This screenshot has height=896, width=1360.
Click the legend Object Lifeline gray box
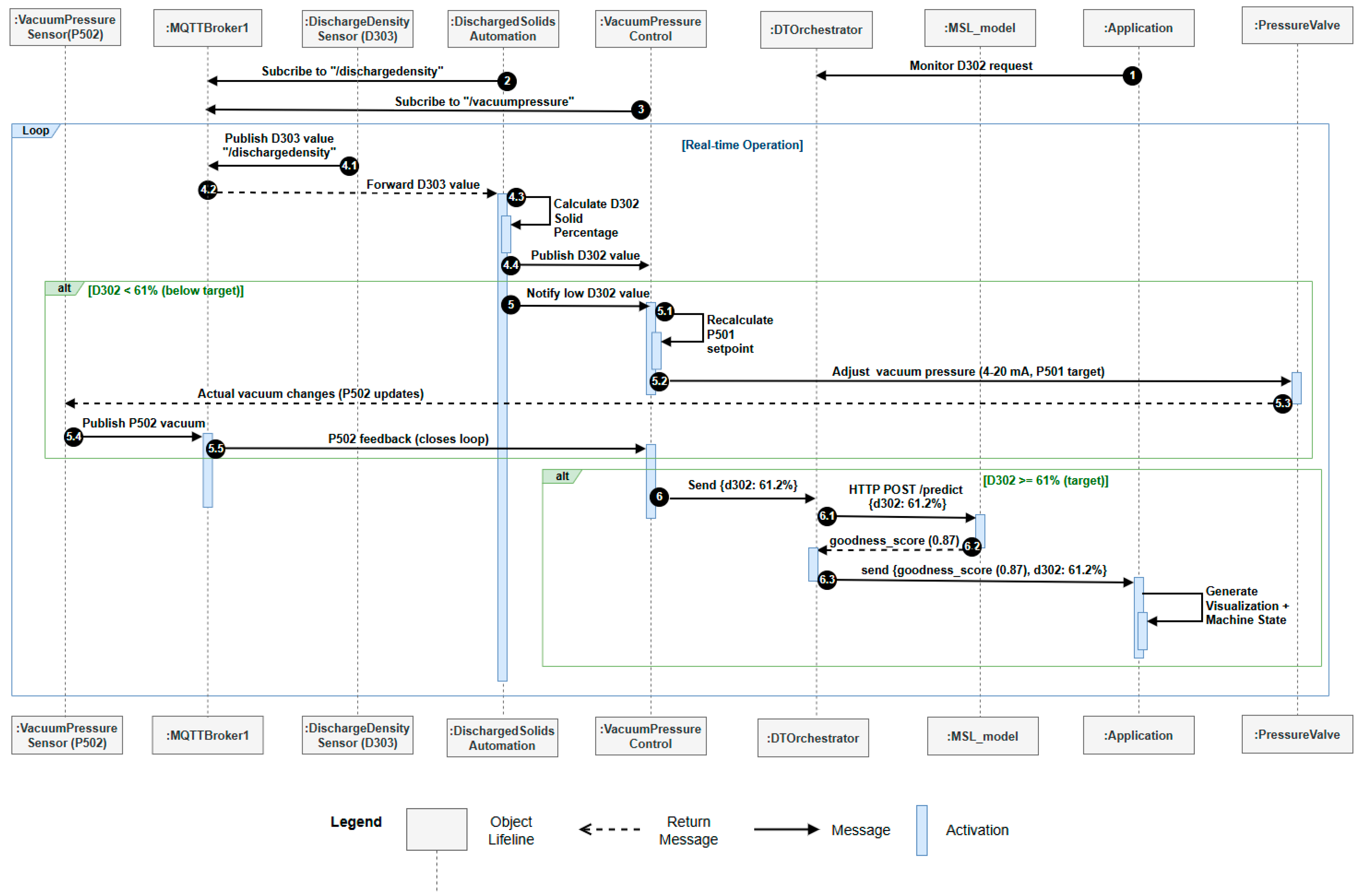pos(436,829)
